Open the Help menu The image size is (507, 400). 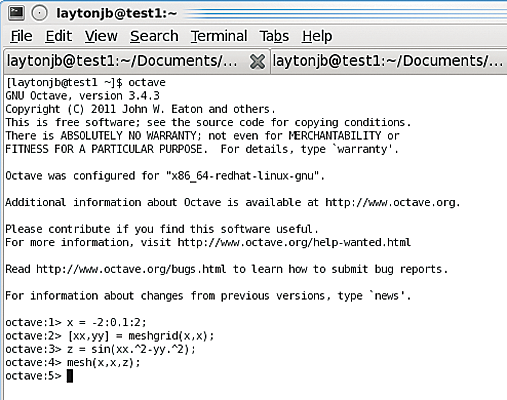(317, 36)
